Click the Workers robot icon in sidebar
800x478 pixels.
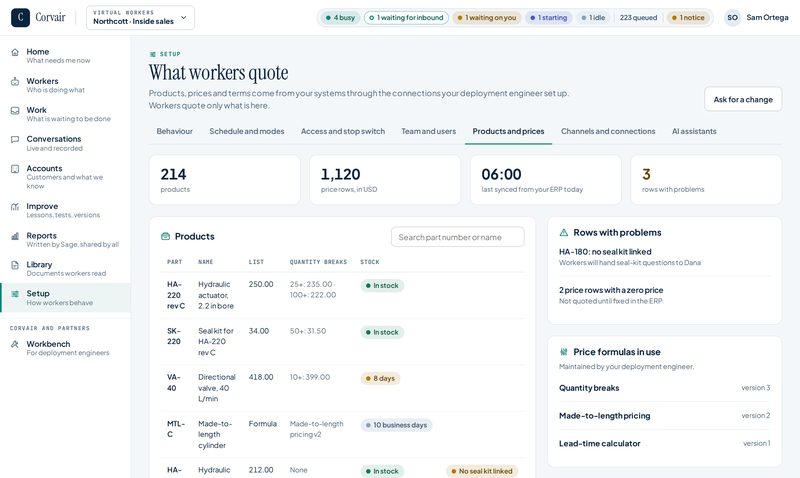(x=15, y=82)
